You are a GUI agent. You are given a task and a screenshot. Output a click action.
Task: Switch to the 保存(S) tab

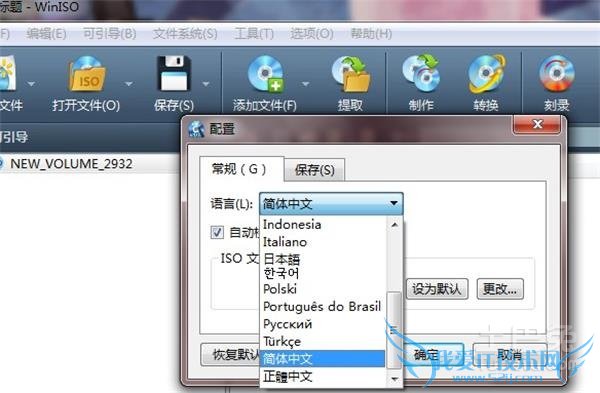click(315, 170)
